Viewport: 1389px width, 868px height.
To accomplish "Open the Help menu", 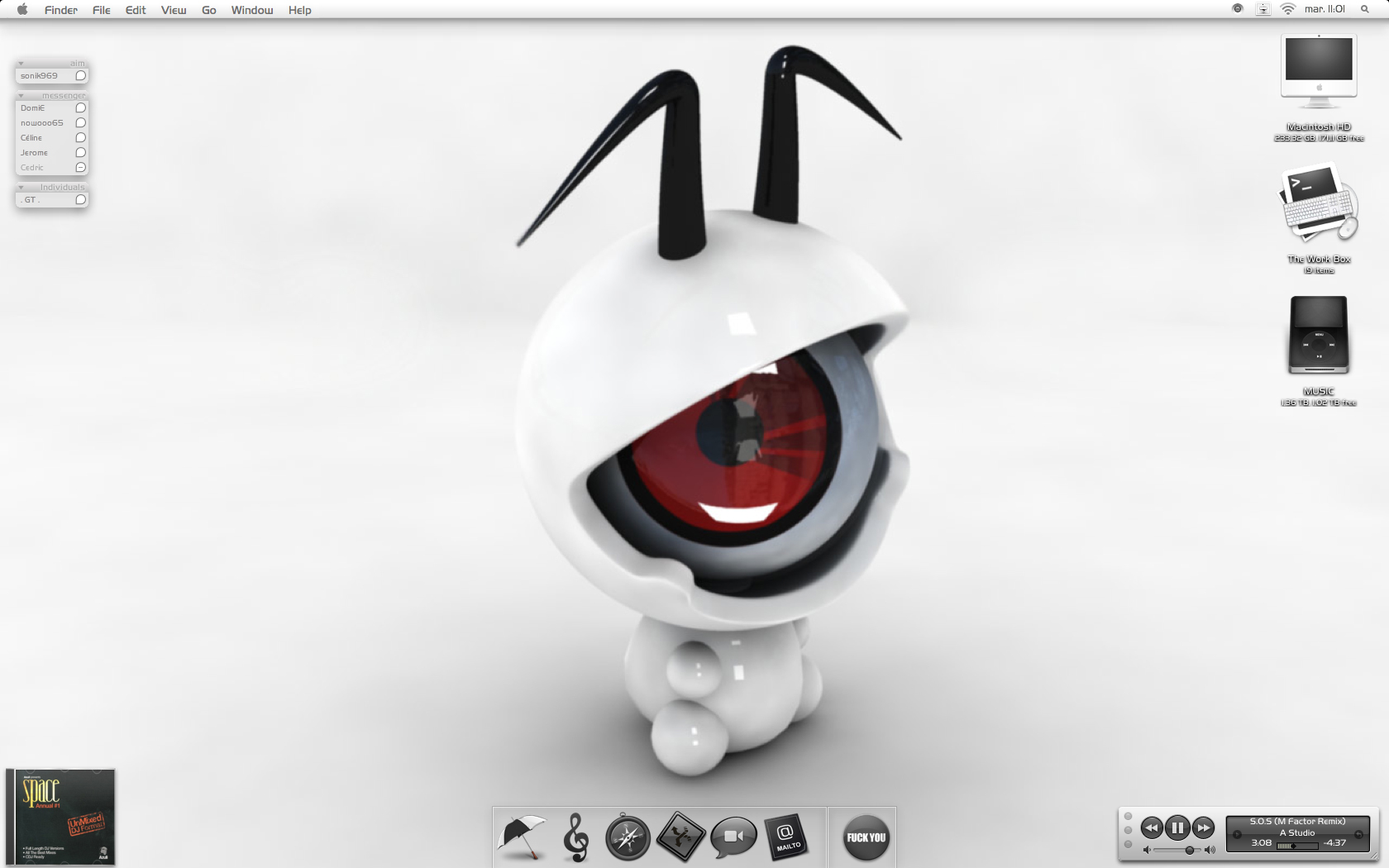I will tap(300, 10).
